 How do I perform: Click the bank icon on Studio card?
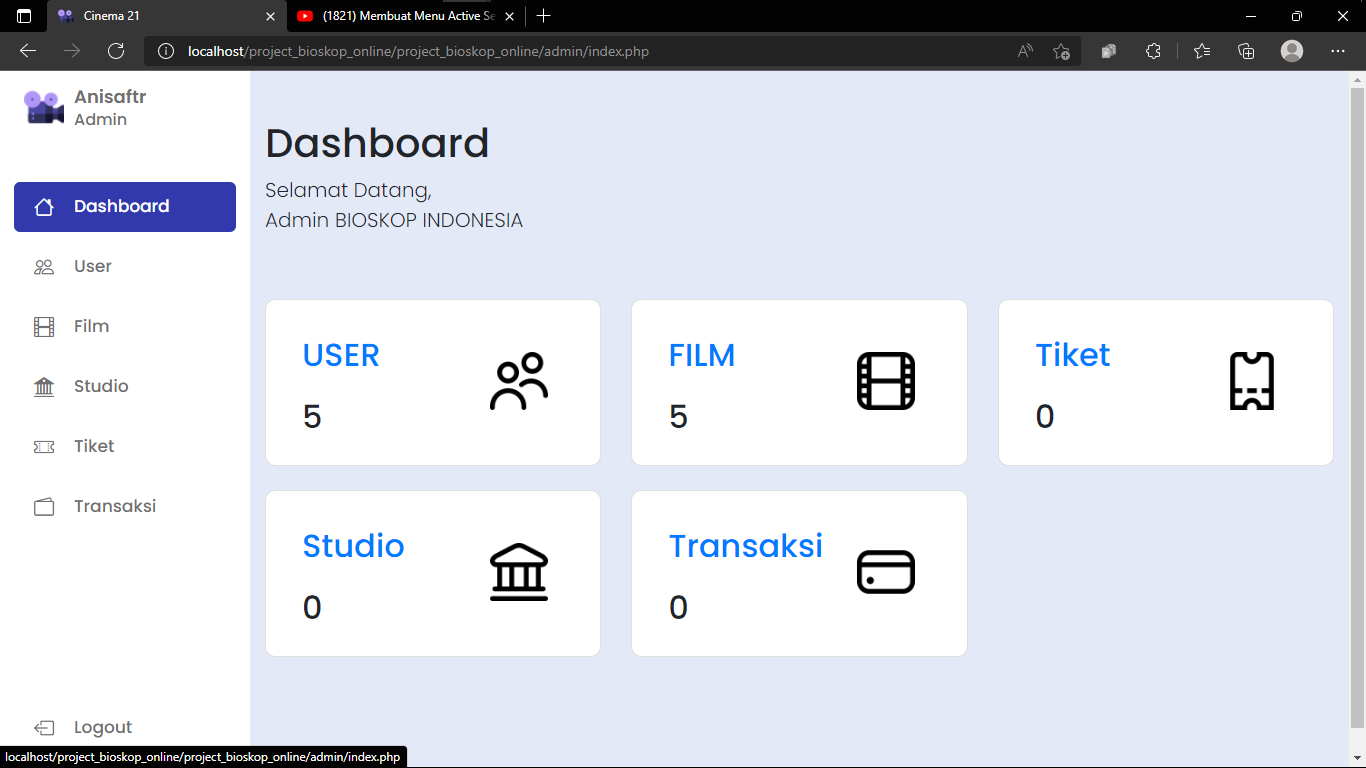[x=518, y=572]
